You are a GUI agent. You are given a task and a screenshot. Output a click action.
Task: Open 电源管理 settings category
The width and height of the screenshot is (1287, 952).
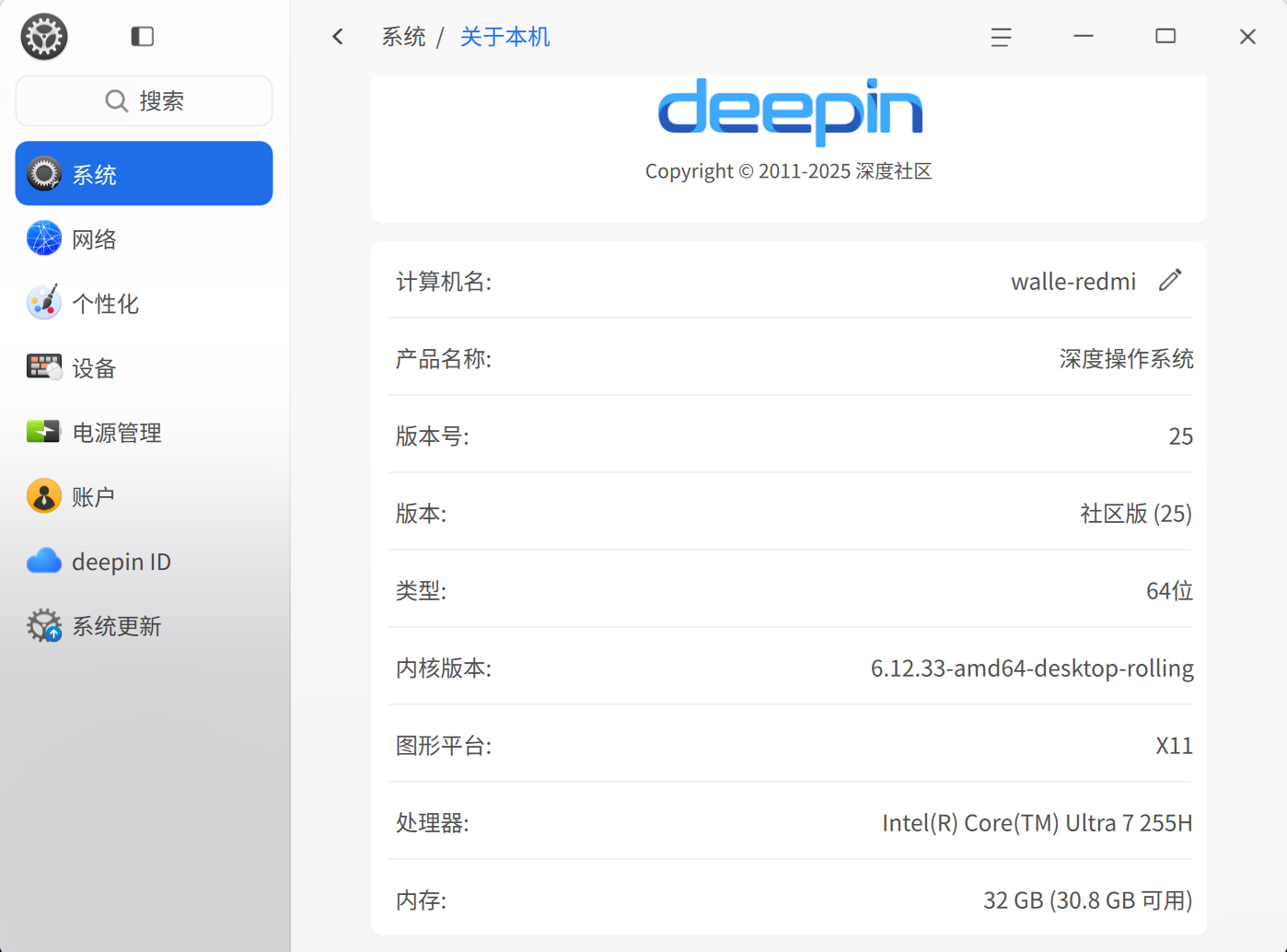pyautogui.click(x=145, y=432)
